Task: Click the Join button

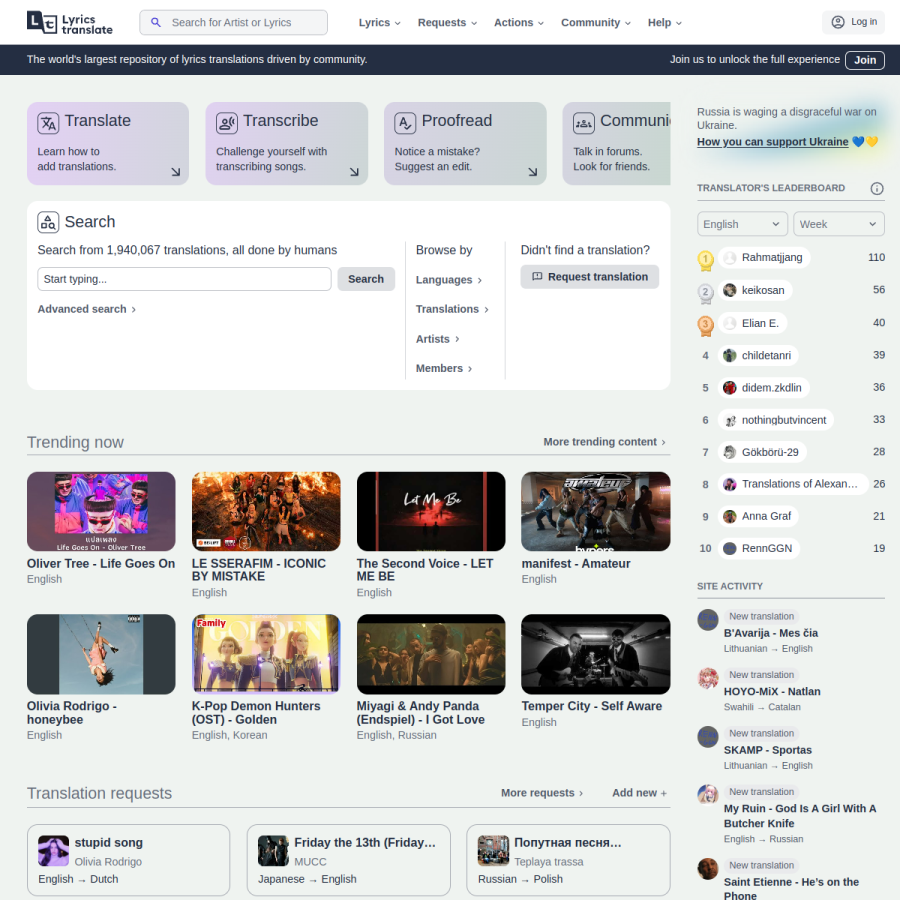Action: click(864, 60)
